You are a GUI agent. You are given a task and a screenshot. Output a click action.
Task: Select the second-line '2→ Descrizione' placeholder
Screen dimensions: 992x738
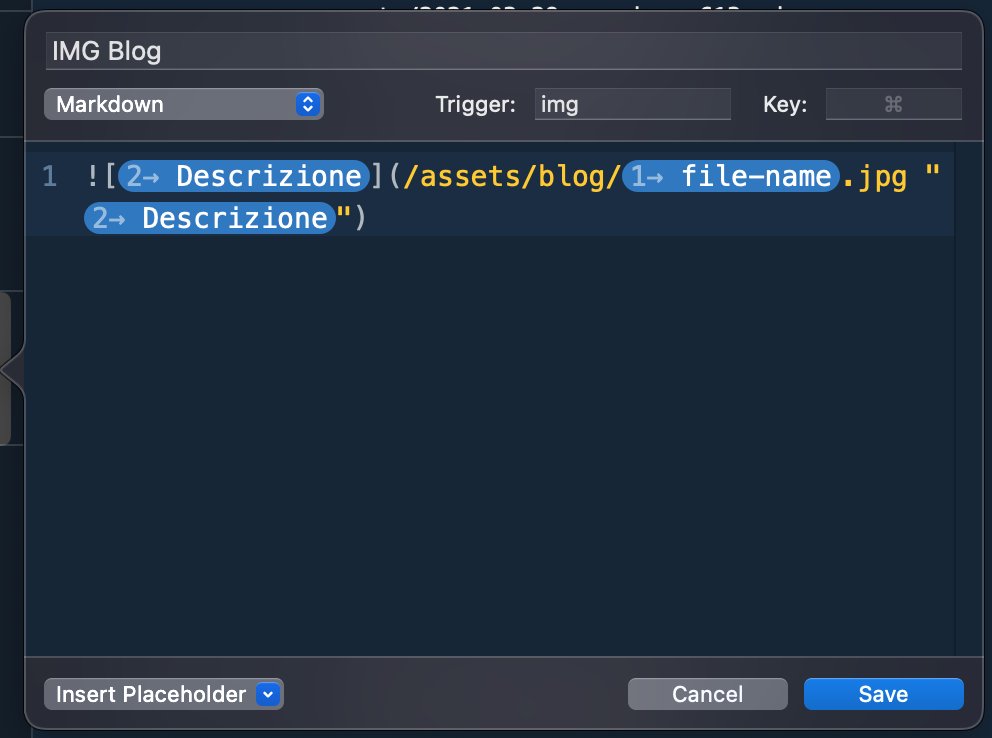(x=209, y=218)
